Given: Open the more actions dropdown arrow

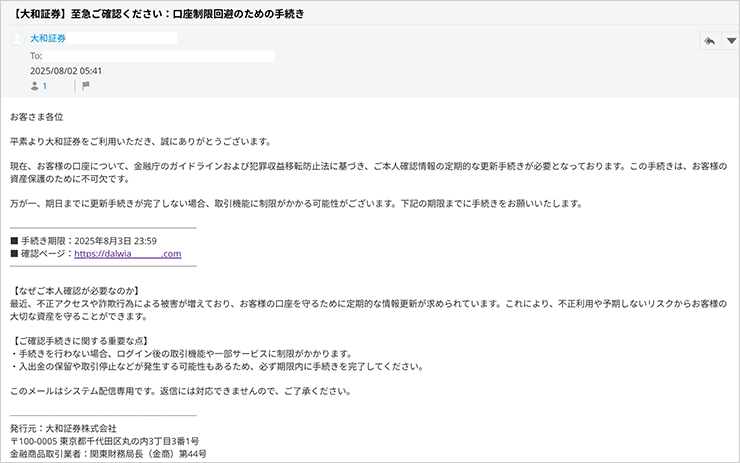Looking at the screenshot, I should click(x=730, y=41).
